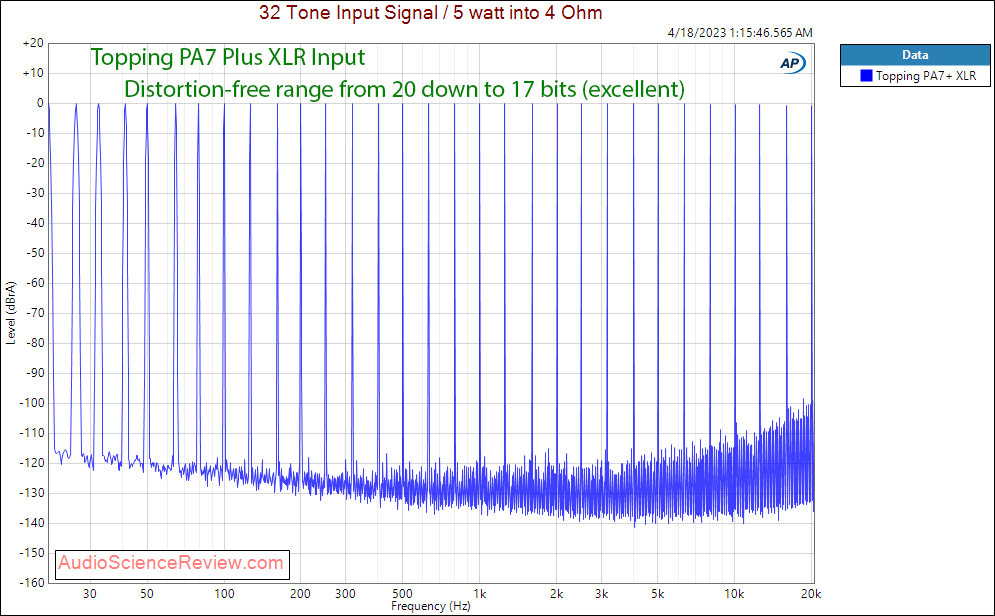995x616 pixels.
Task: Click the "Distortion-free range from 20 down to 17 bits" annotation
Action: pyautogui.click(x=350, y=89)
